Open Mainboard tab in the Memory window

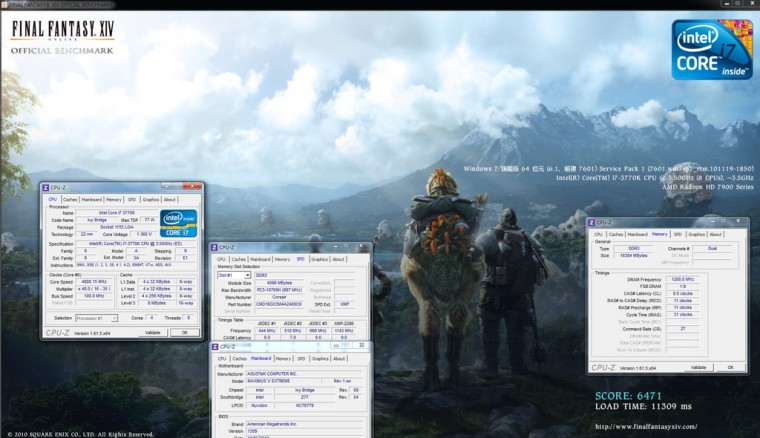pos(637,235)
